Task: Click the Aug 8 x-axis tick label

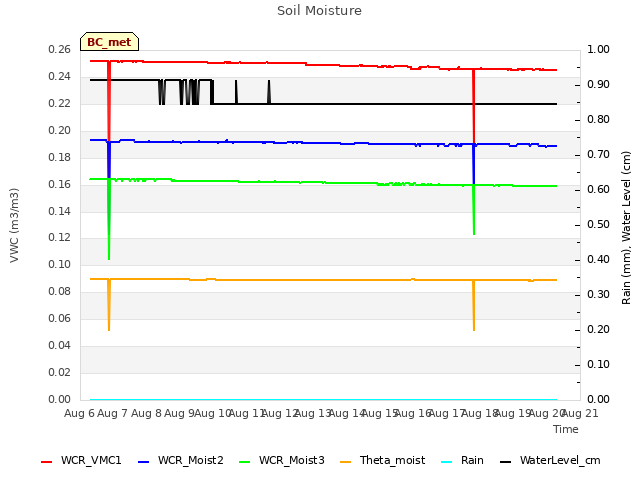Action: coord(147,413)
